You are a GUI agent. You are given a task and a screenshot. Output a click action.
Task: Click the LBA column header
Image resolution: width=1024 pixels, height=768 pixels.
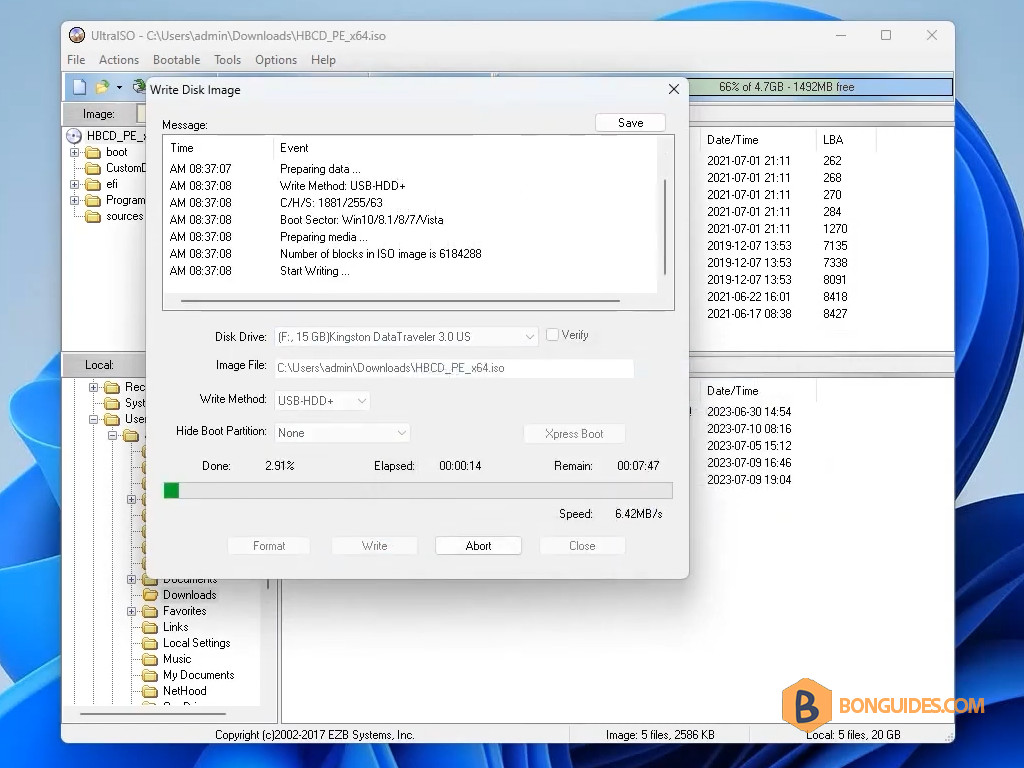[x=833, y=140]
